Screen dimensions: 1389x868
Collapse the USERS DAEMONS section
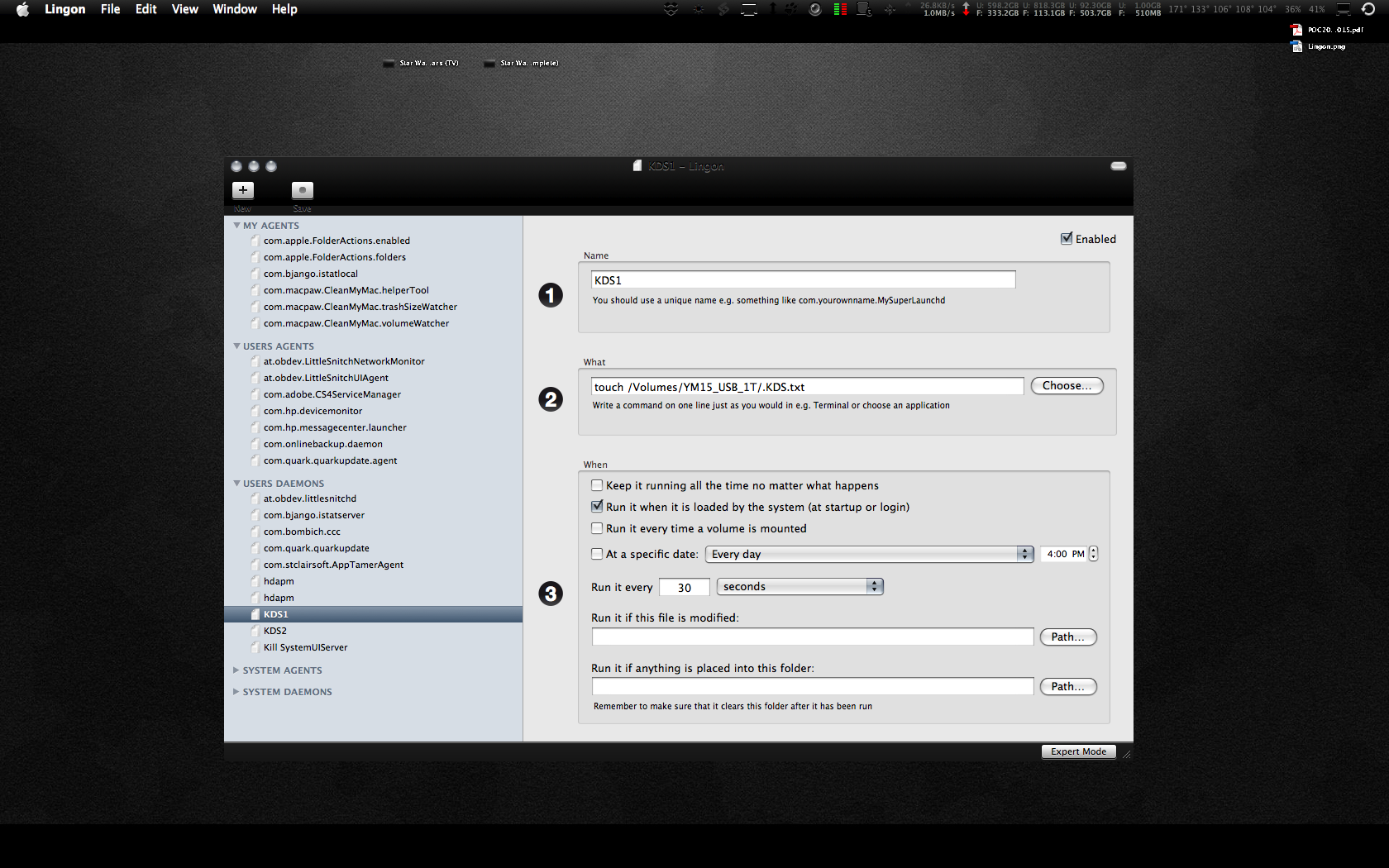click(x=236, y=484)
